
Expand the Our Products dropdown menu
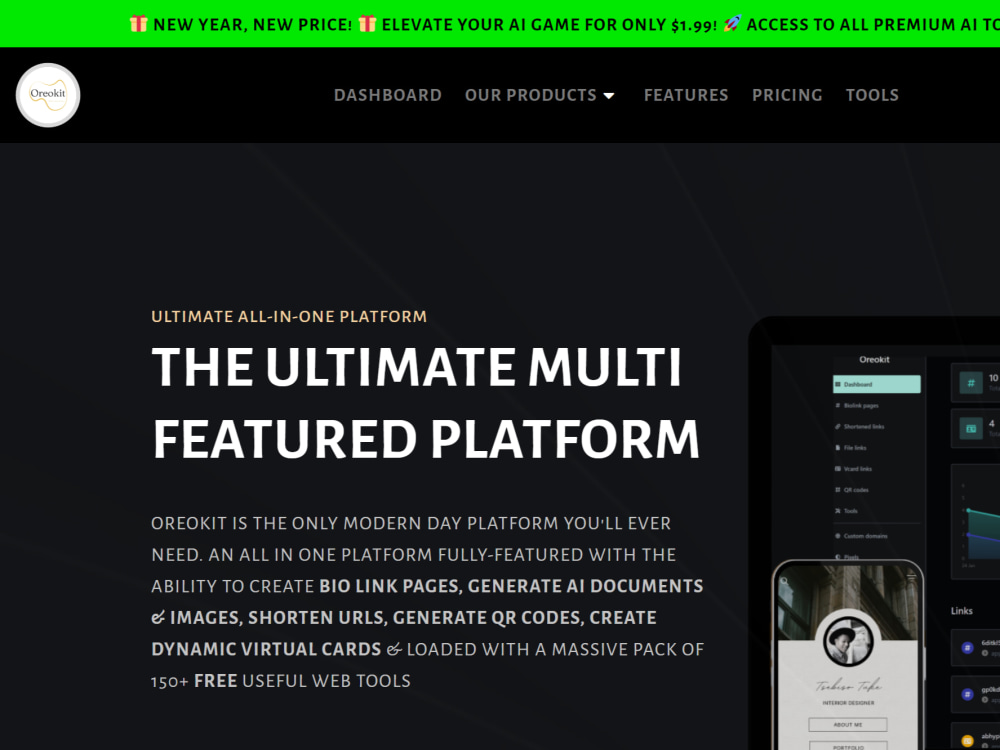[x=540, y=95]
